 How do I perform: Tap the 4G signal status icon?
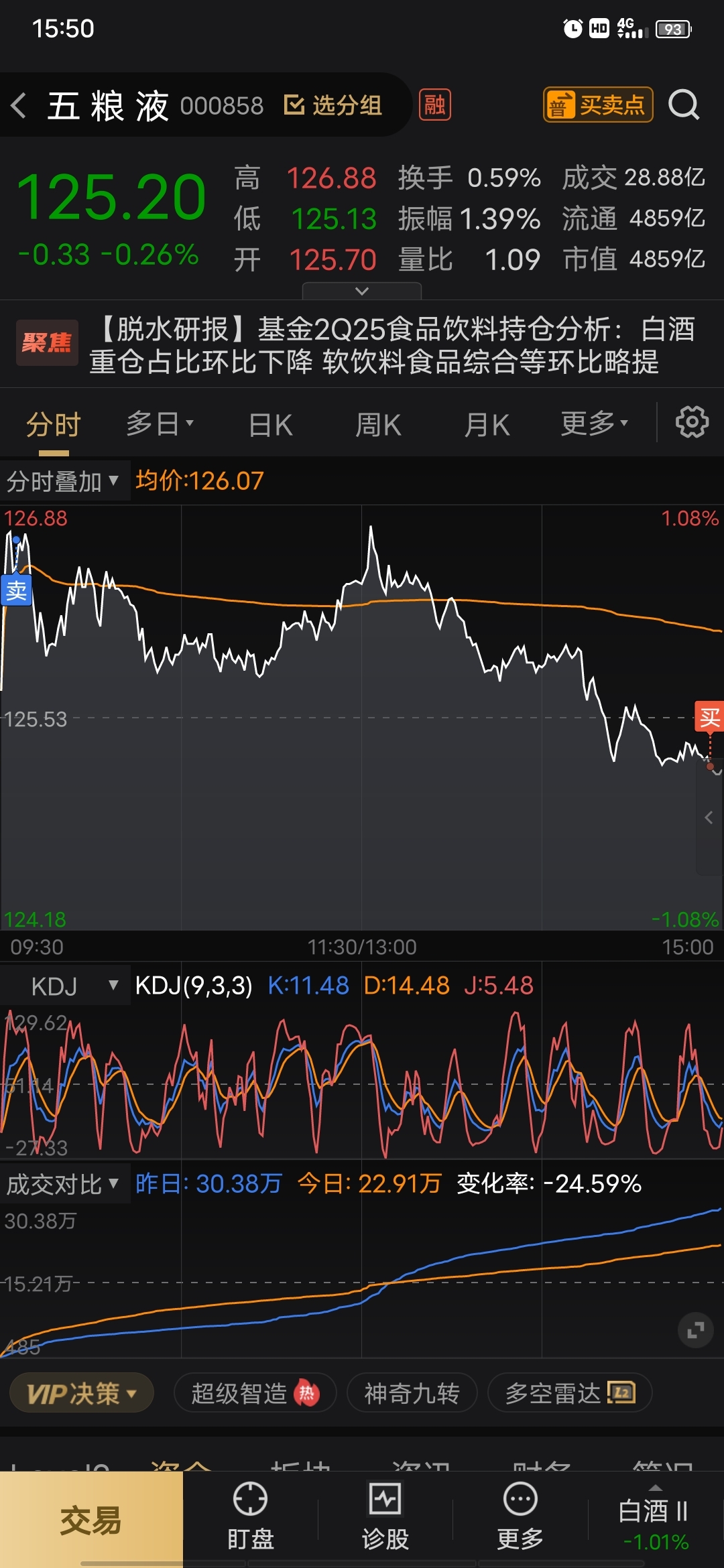coord(632,28)
